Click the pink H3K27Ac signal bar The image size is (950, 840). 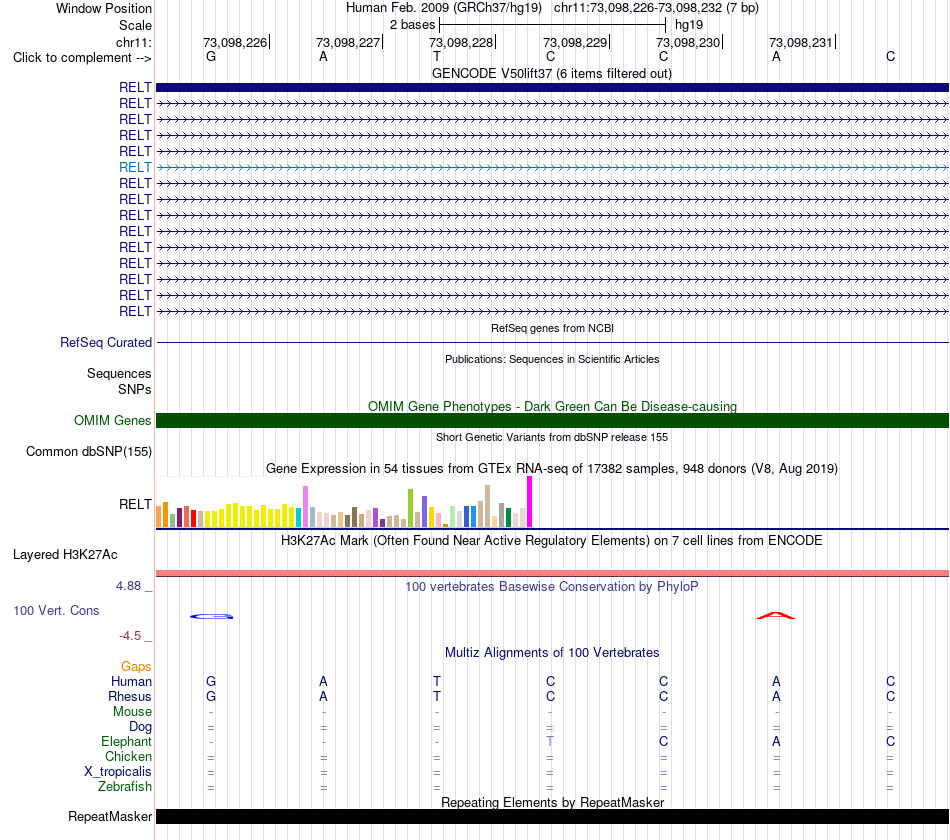click(552, 573)
